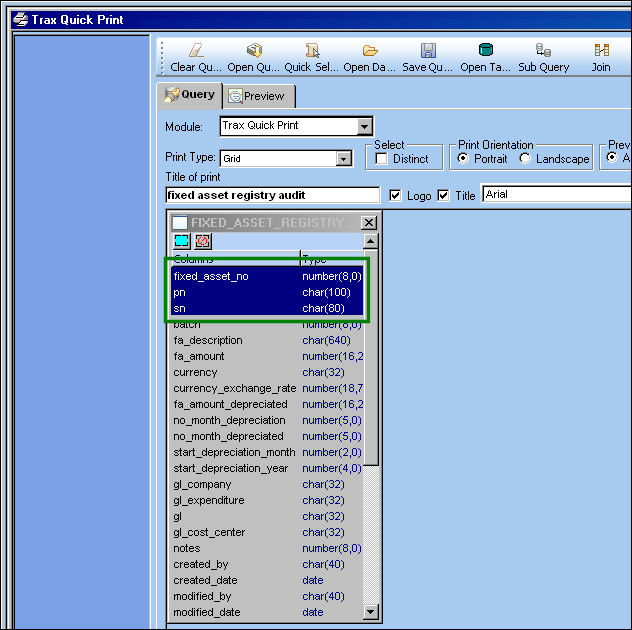This screenshot has width=632, height=630.
Task: Click the FIXED_ASSET_REGISTRY panel title icon
Action: [x=180, y=222]
